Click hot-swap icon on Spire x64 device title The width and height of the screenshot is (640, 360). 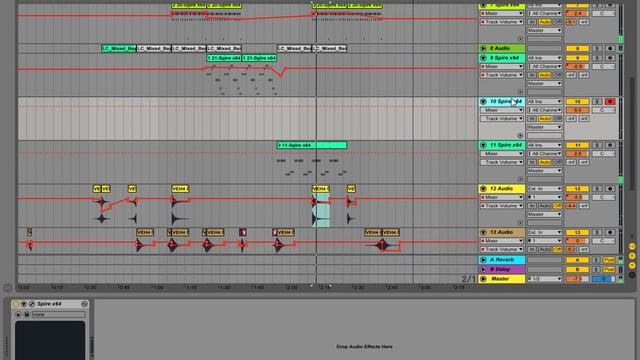(84, 304)
